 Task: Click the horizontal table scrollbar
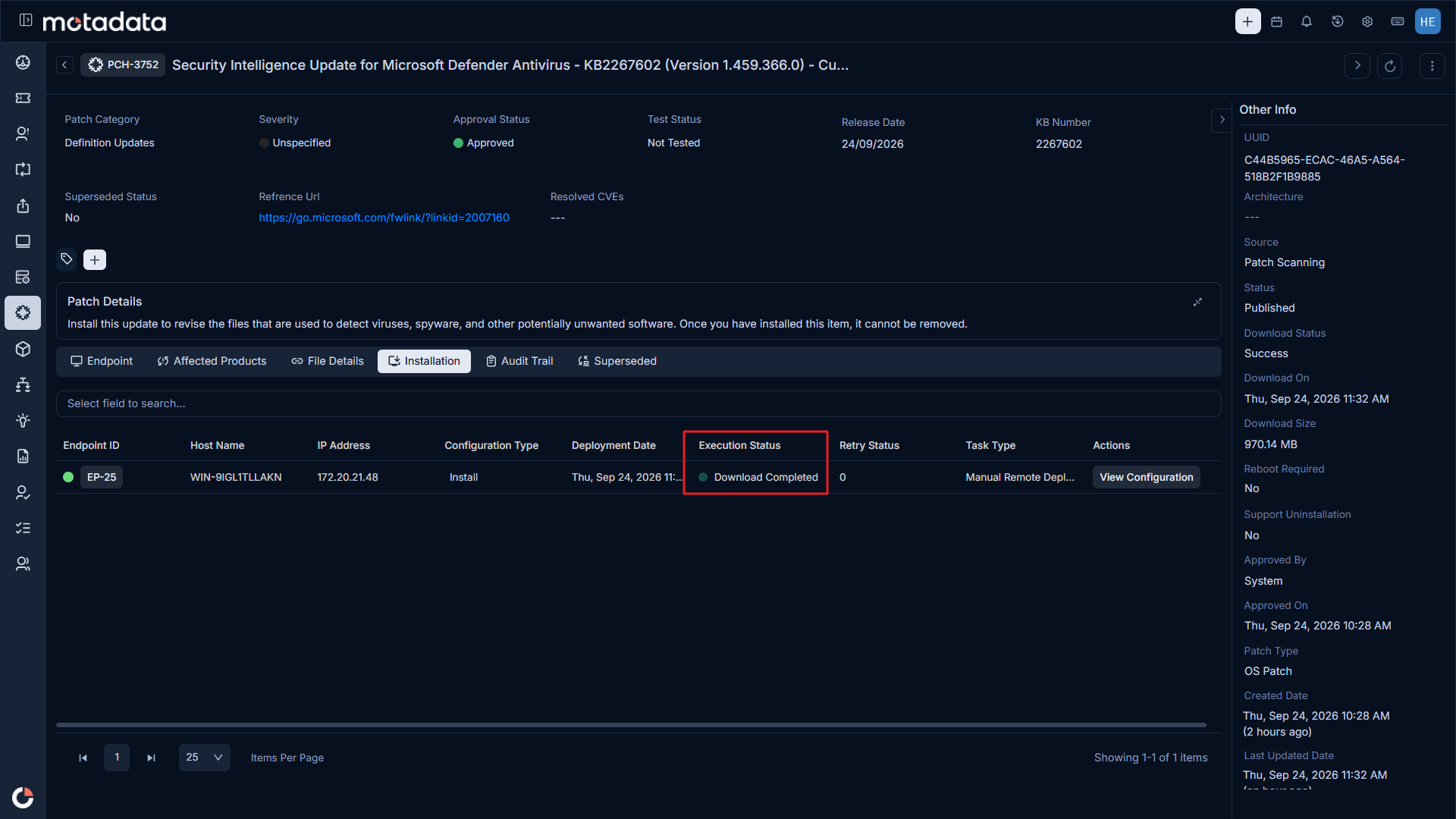[x=631, y=725]
